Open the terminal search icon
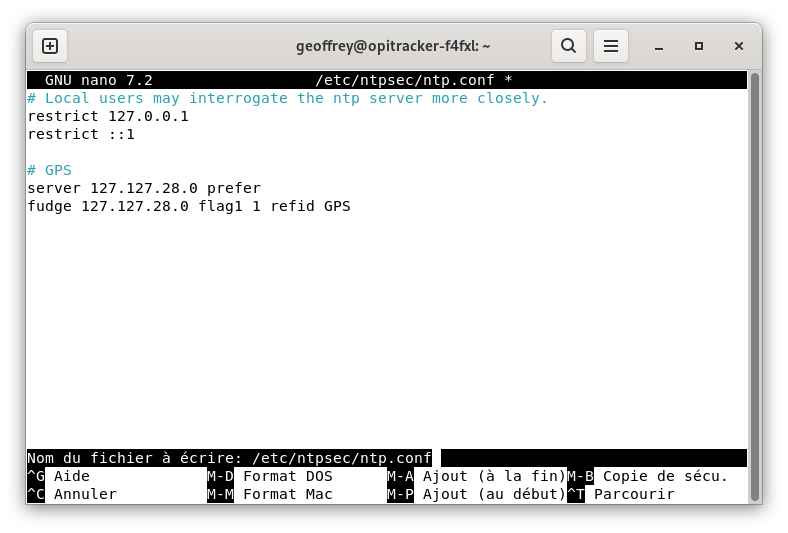Viewport: 788px width, 533px height. tap(568, 46)
